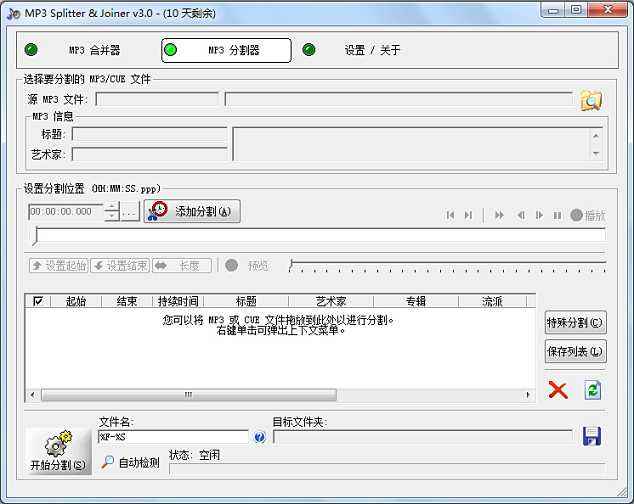634x504 pixels.
Task: Click the time spinner up arrow
Action: (111, 207)
